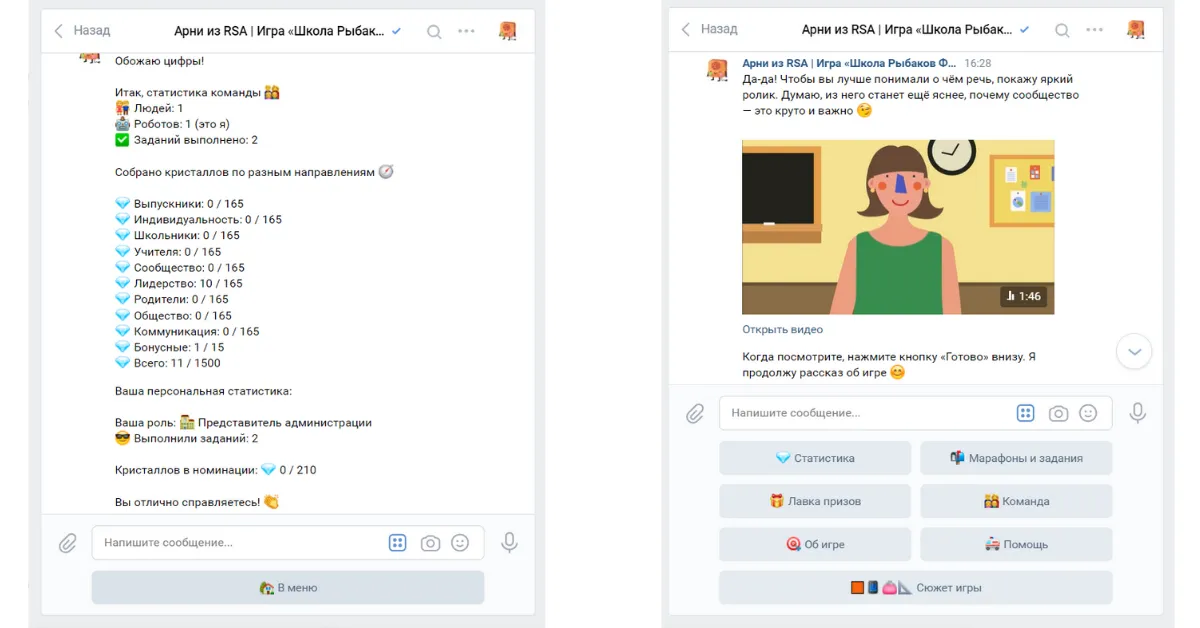Image resolution: width=1200 pixels, height=628 pixels.
Task: Select the «Марафоны и задания» bot button
Action: coord(1016,458)
